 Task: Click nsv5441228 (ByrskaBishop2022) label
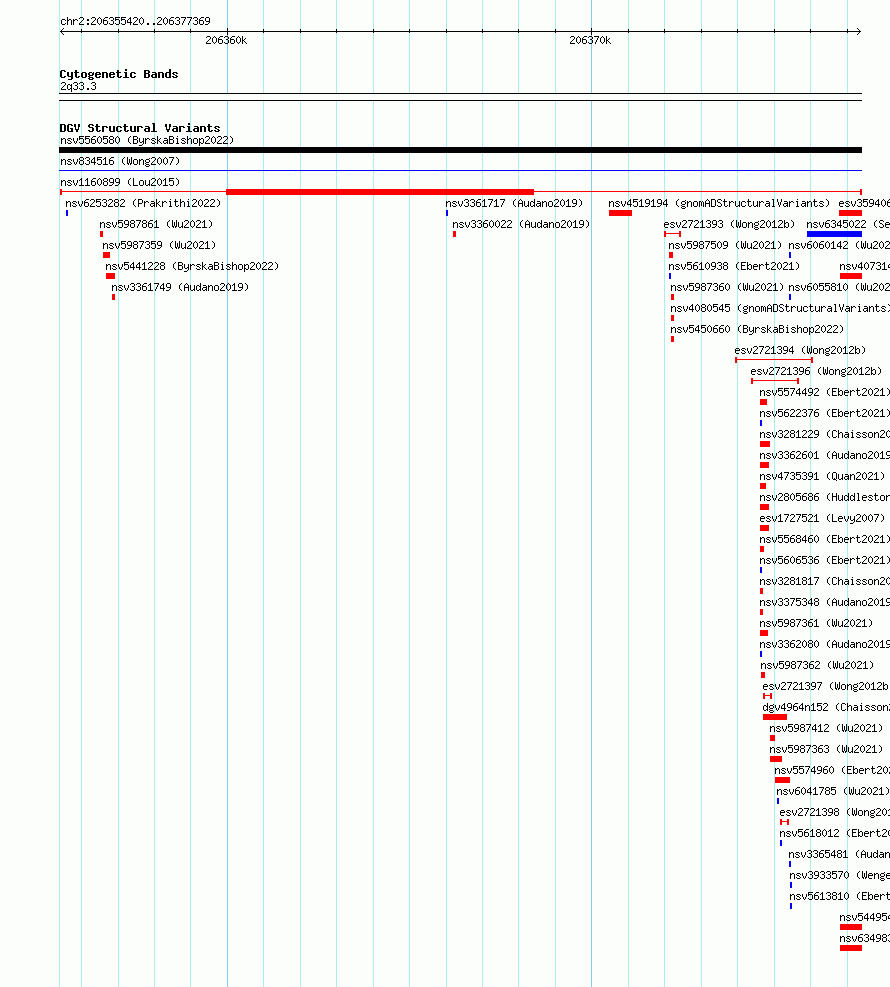pyautogui.click(x=192, y=266)
